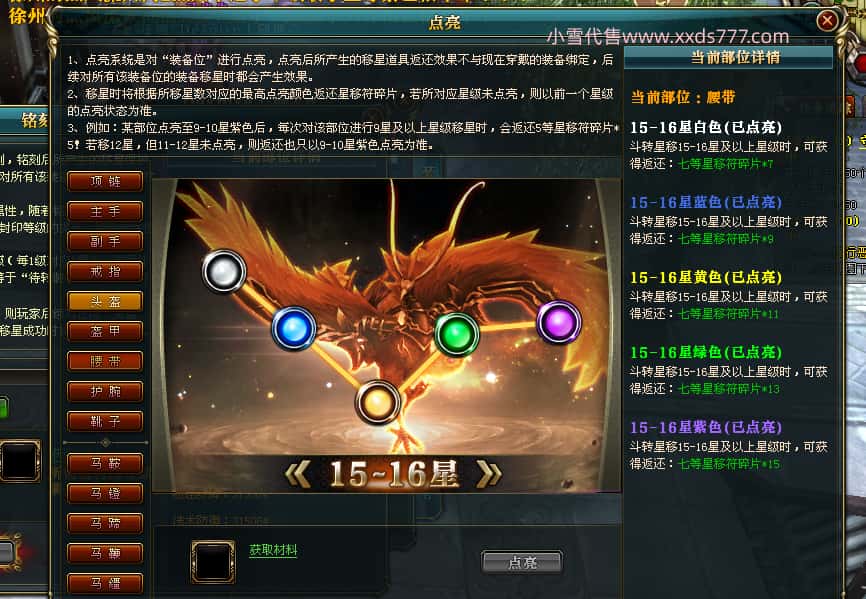Select the highlighted 头盔 slot
This screenshot has height=599, width=866.
coord(105,301)
